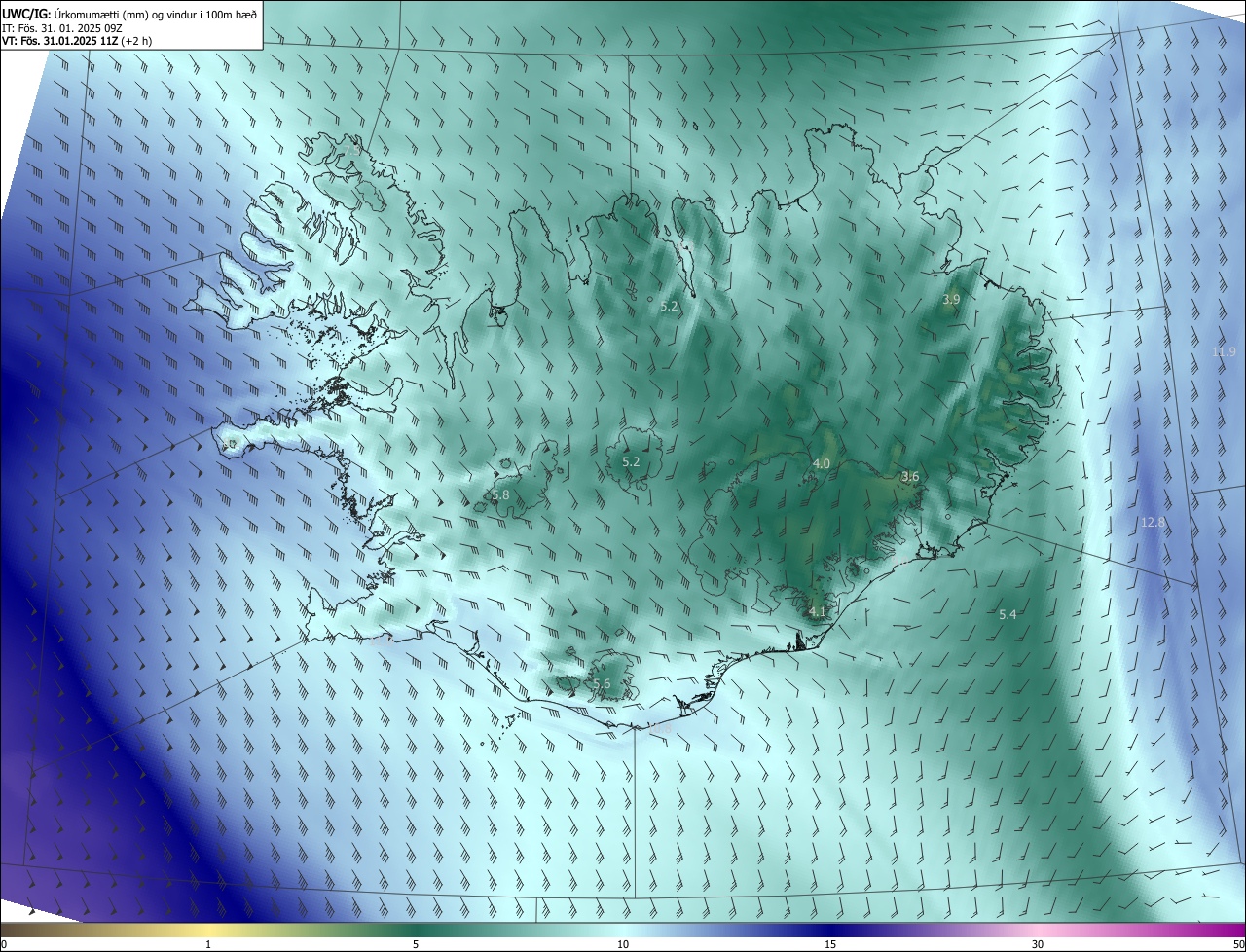Click the "(+2 h)" forecast offset text
This screenshot has height=952, width=1246.
tap(136, 41)
